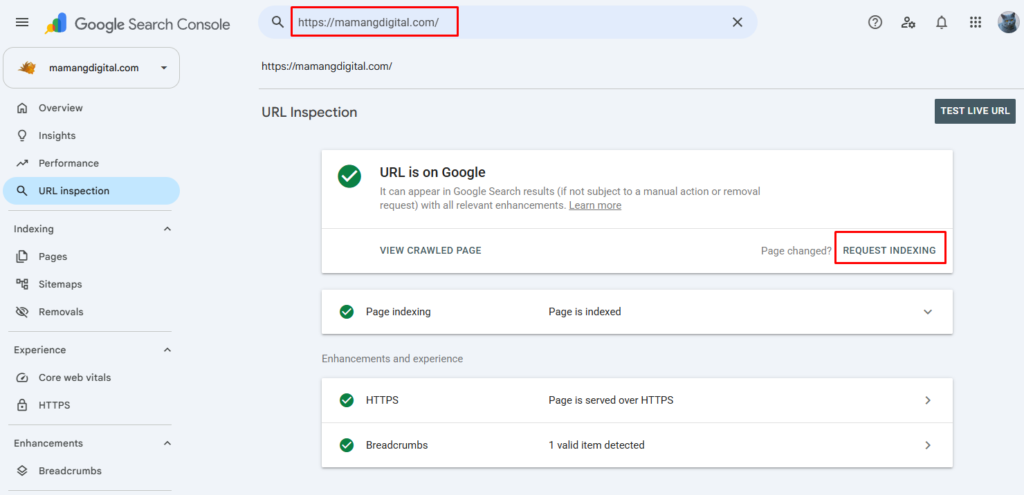Click the search magnifier icon in URL bar
Image resolution: width=1024 pixels, height=495 pixels.
[x=278, y=22]
